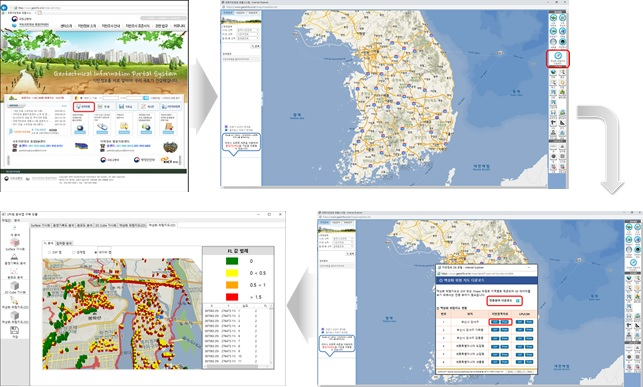Open the globe icon in the first homepage service card
Viewport: 643px width, 387px height.
pyautogui.click(x=80, y=128)
